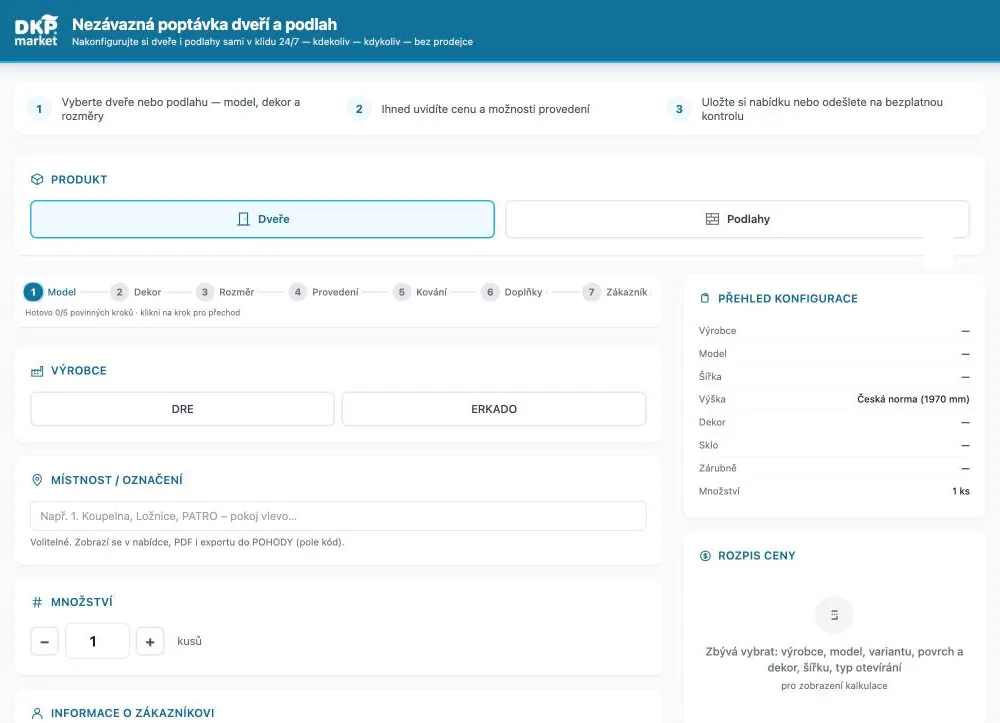Increase quantity with the plus button
Viewport: 1000px width, 723px height.
pyautogui.click(x=150, y=641)
